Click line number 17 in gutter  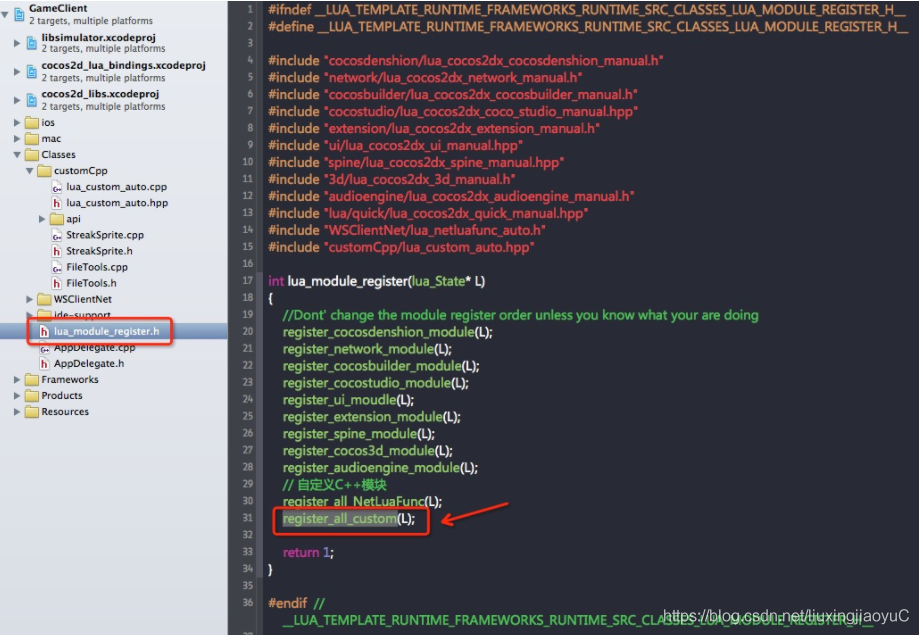click(247, 281)
